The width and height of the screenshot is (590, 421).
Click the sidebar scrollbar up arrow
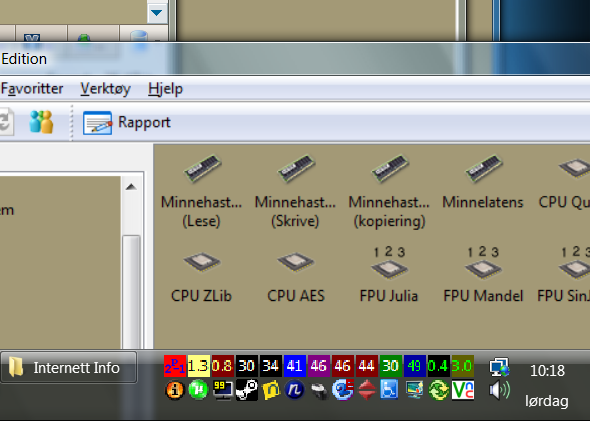[131, 187]
